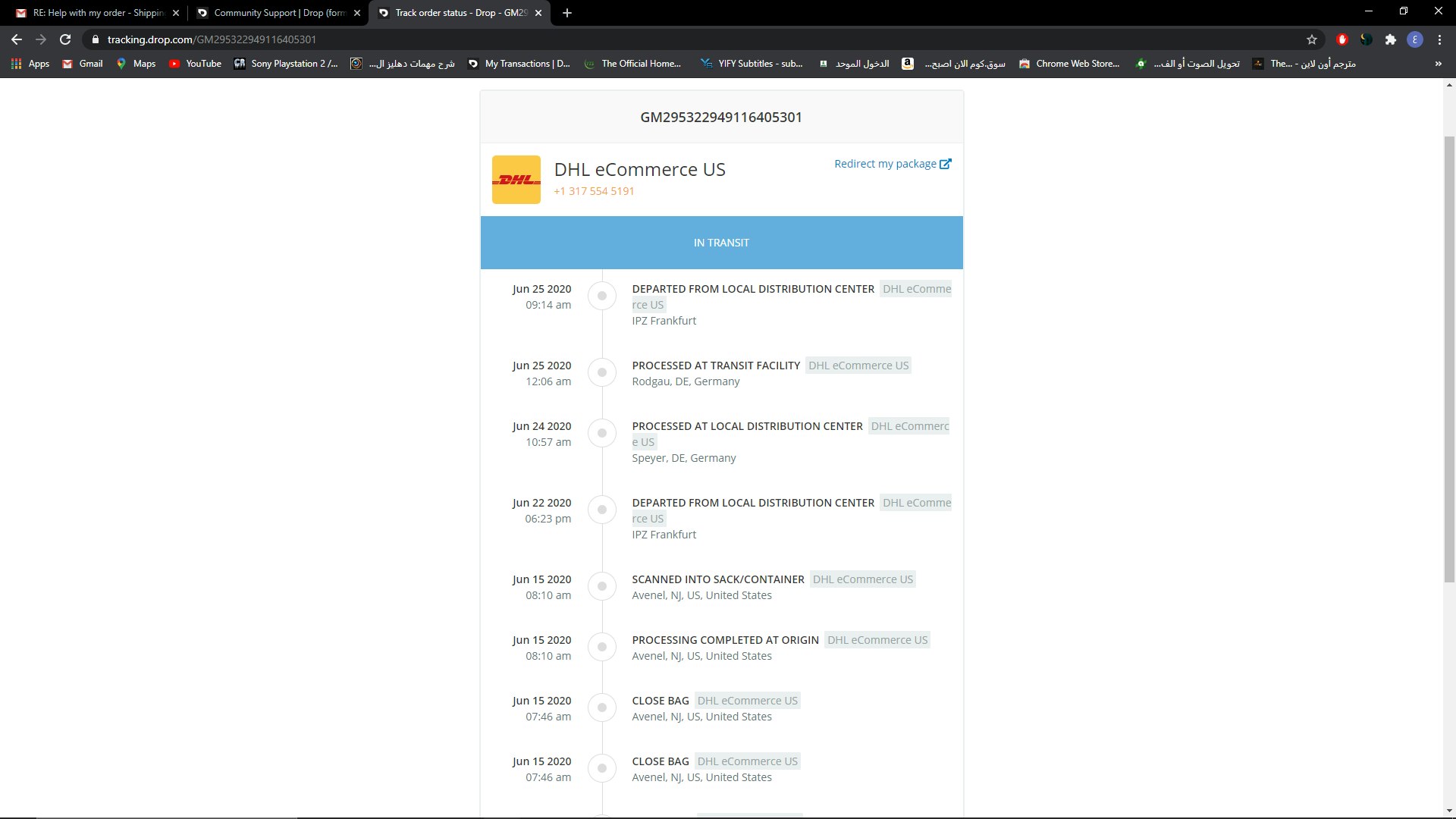Bookmark this page with star icon
The image size is (1456, 819).
(x=1312, y=39)
